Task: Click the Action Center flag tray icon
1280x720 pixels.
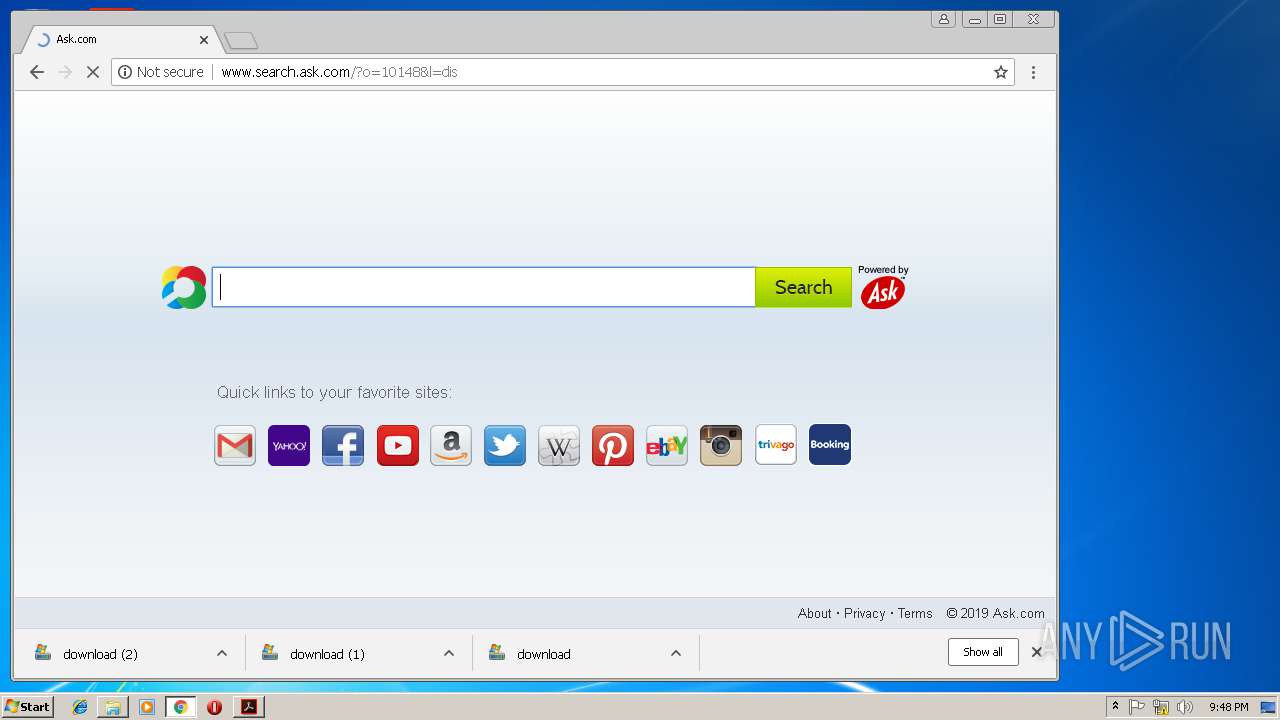Action: (1137, 707)
